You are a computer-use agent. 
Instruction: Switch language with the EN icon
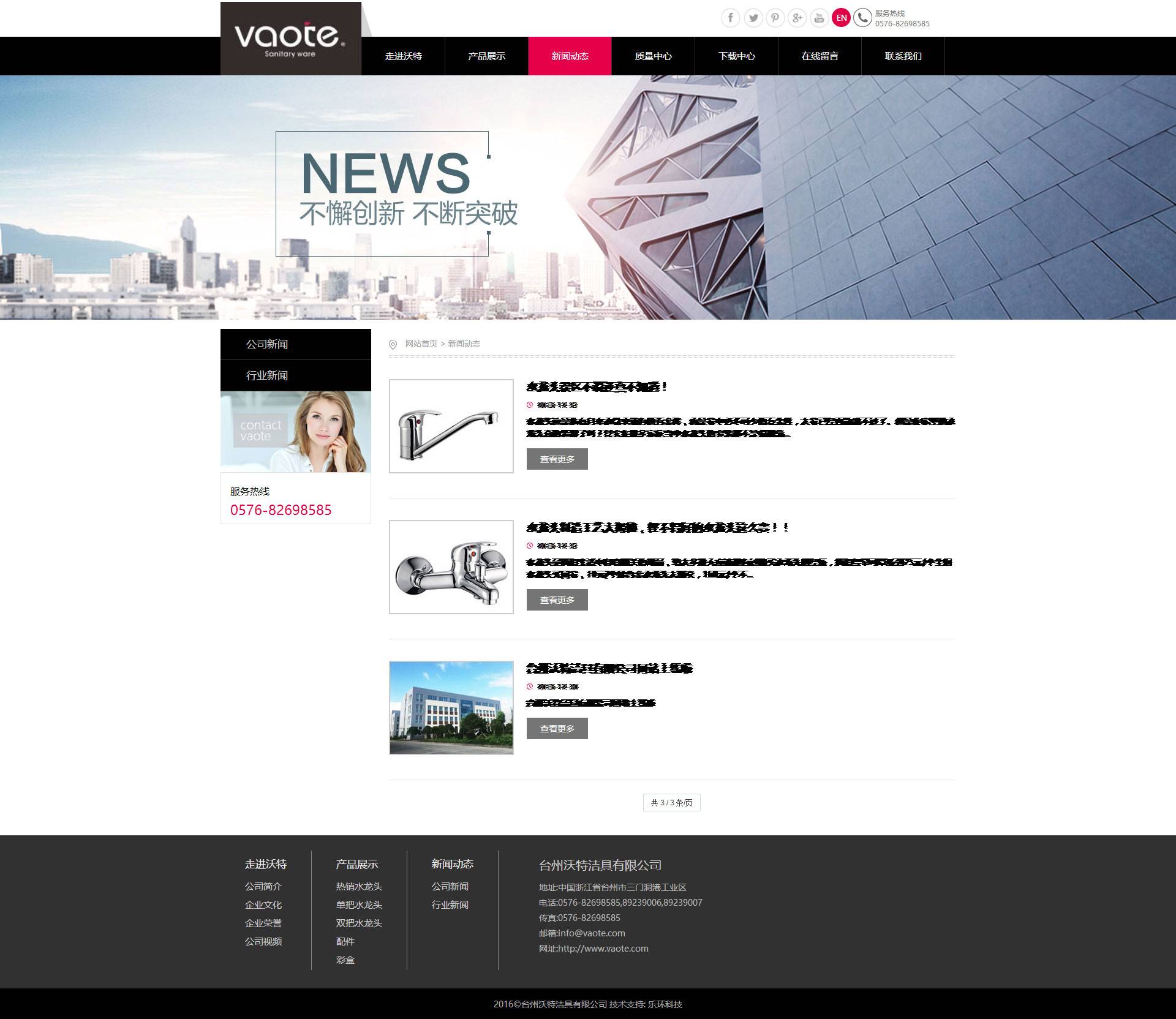841,18
